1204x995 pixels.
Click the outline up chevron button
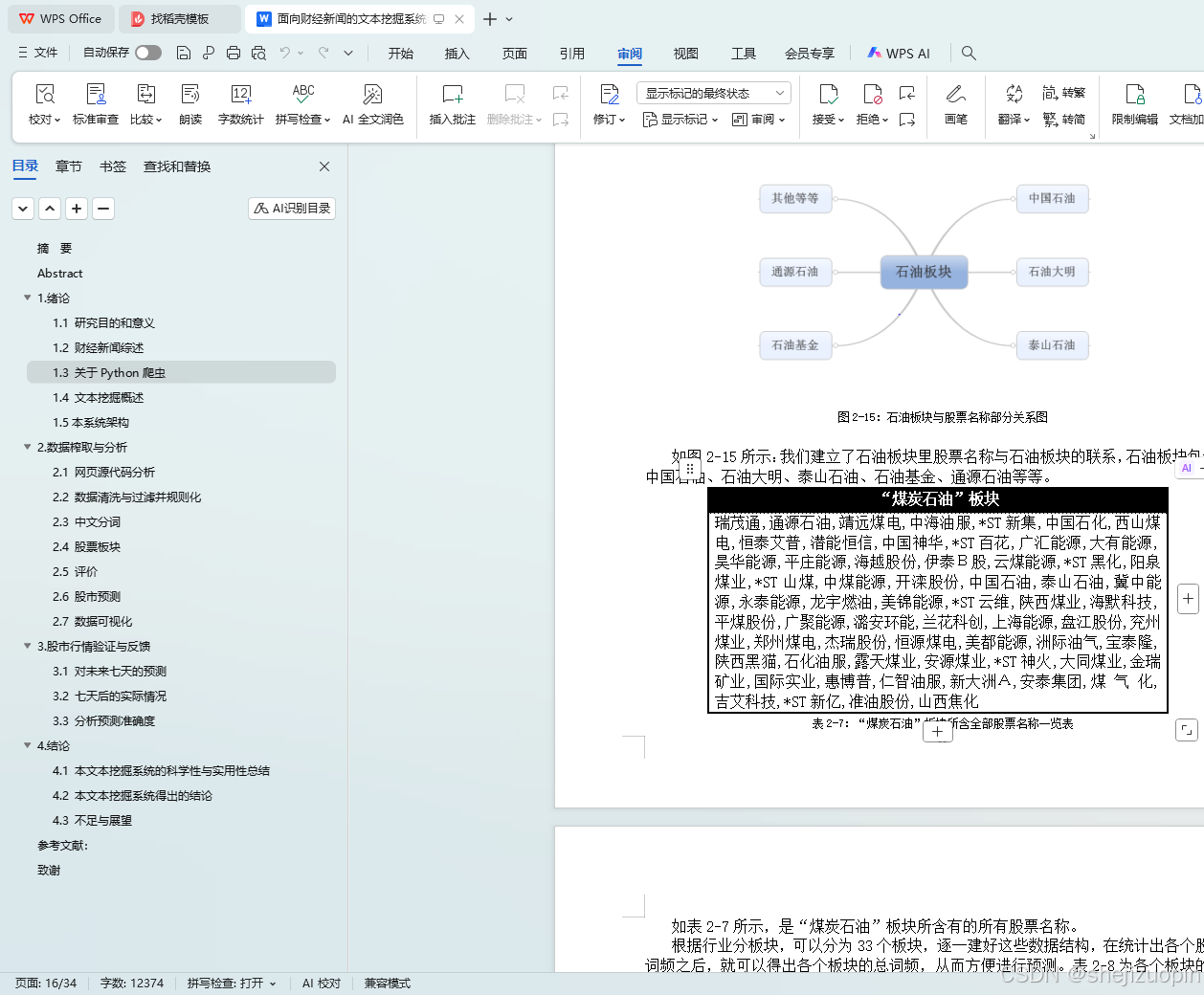pos(50,208)
